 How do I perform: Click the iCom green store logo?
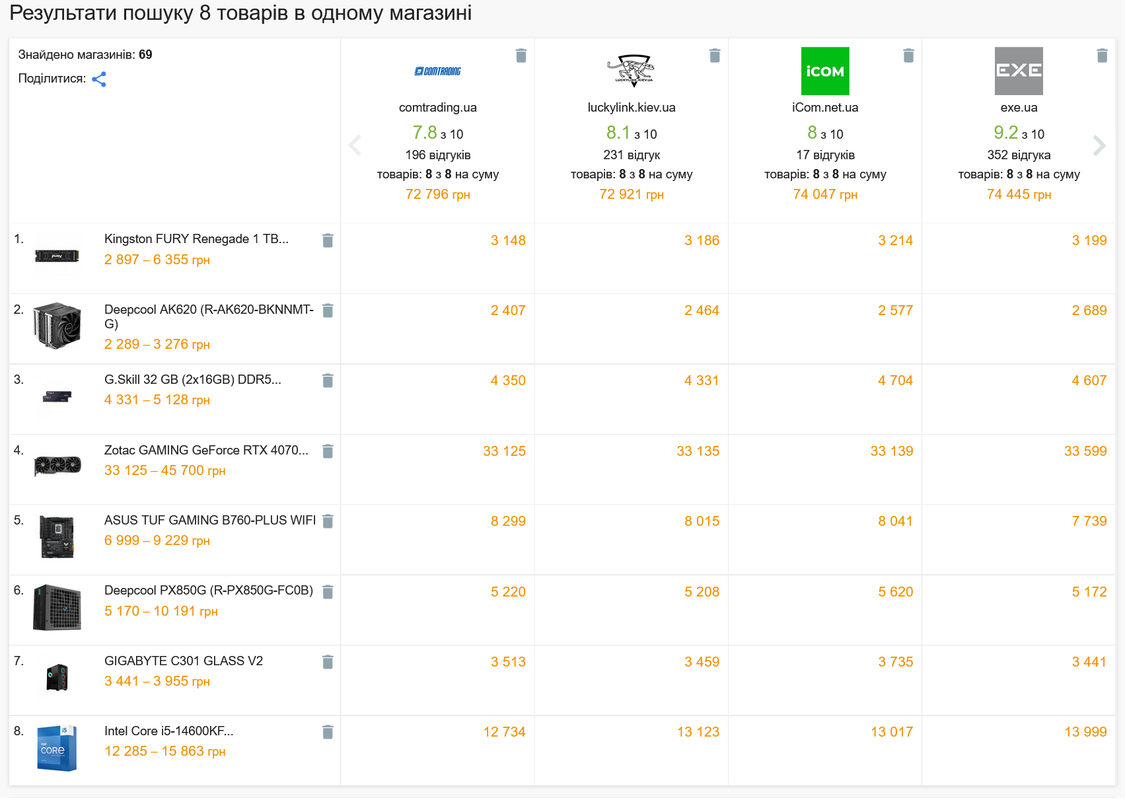825,71
